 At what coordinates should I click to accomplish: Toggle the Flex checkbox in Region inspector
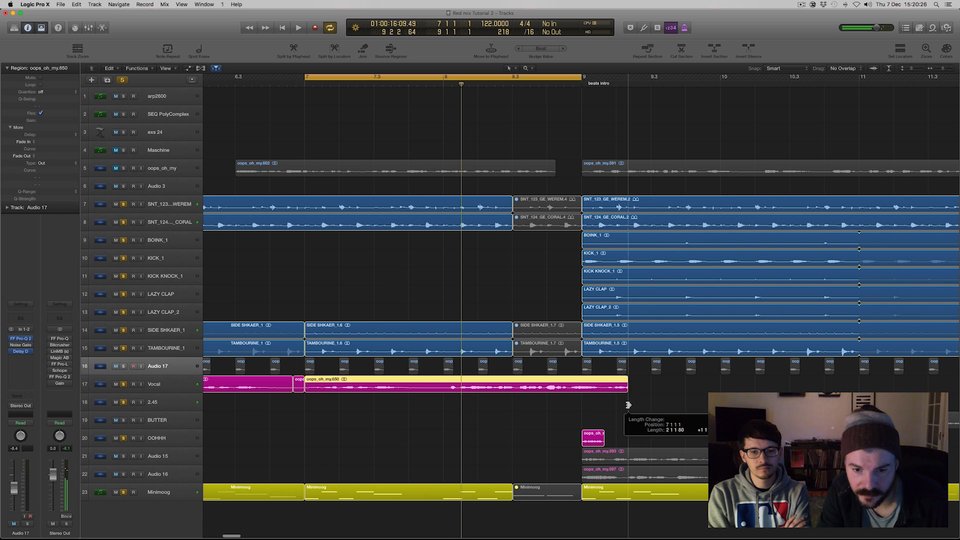tap(40, 113)
